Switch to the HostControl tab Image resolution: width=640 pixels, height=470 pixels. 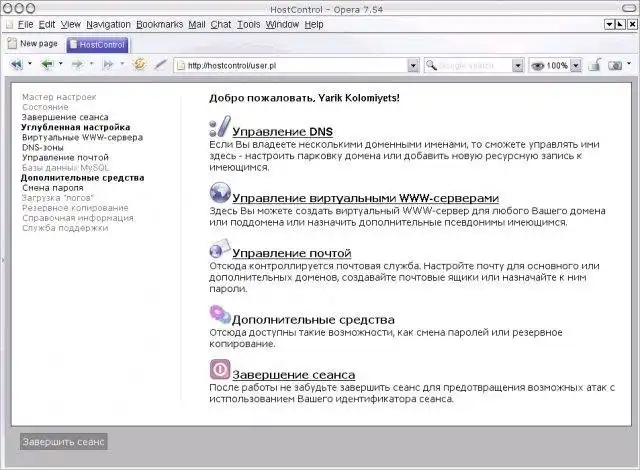click(x=98, y=44)
